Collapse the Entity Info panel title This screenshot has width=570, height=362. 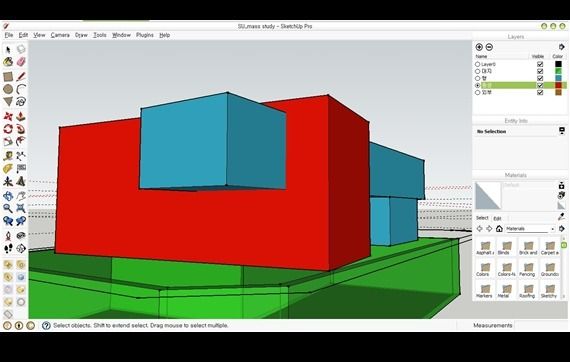coord(516,121)
